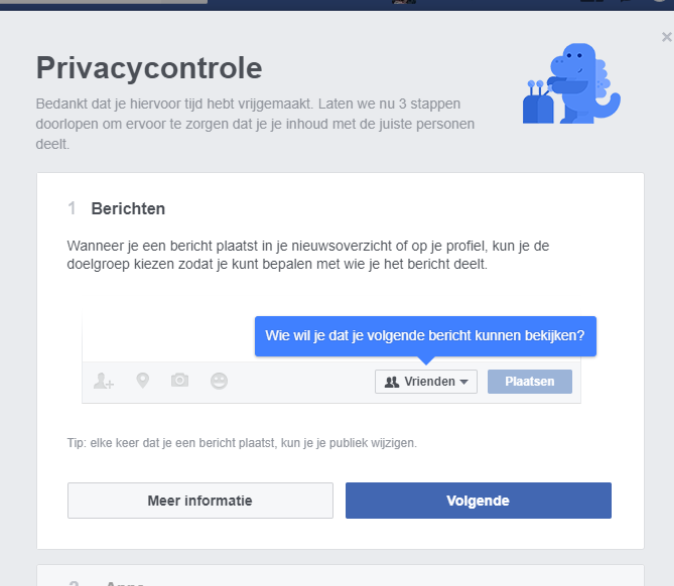Screen dimensions: 674x586
Task: Click the tag people icon in composer
Action: pyautogui.click(x=104, y=381)
